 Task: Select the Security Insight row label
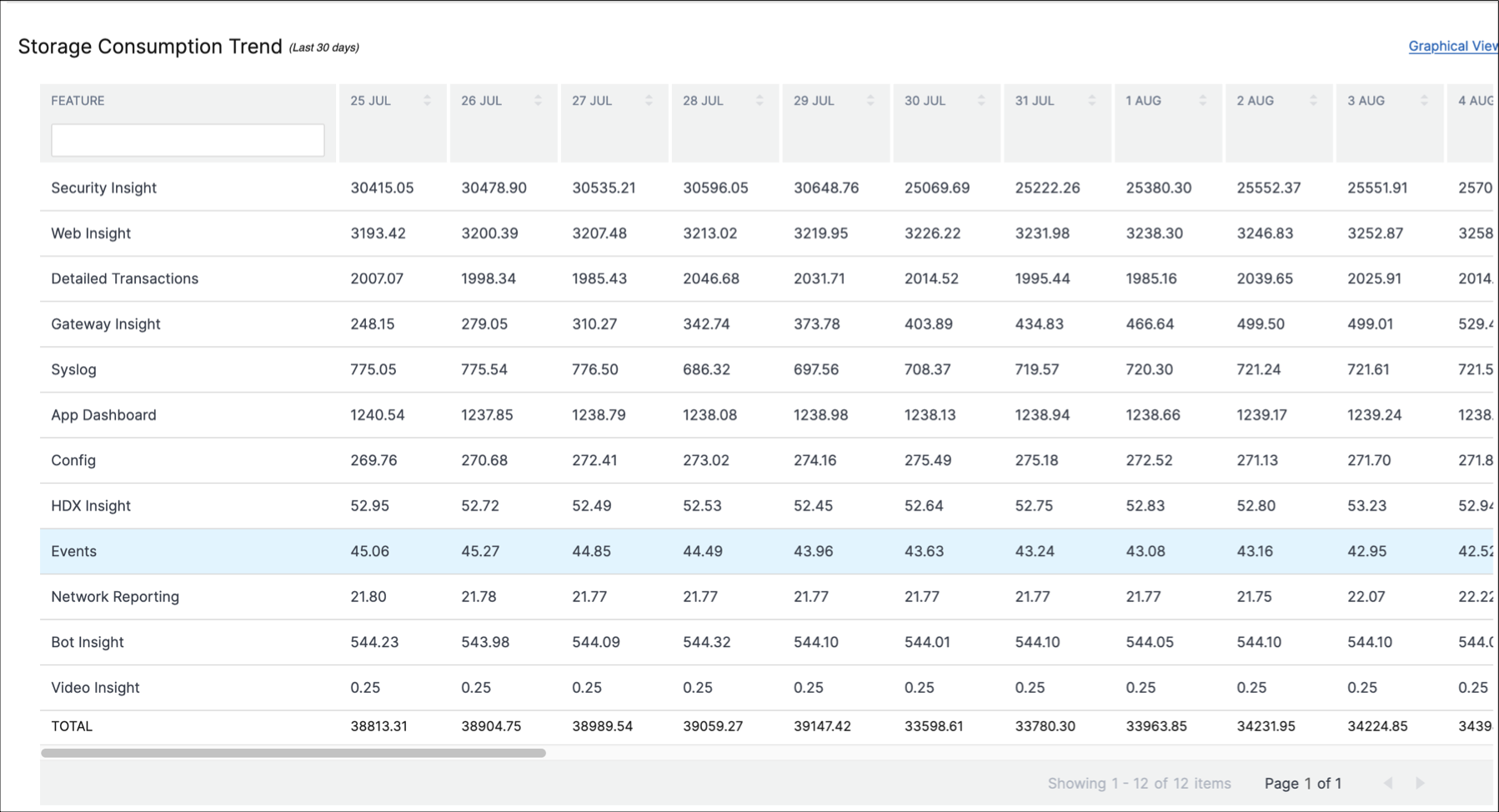104,188
